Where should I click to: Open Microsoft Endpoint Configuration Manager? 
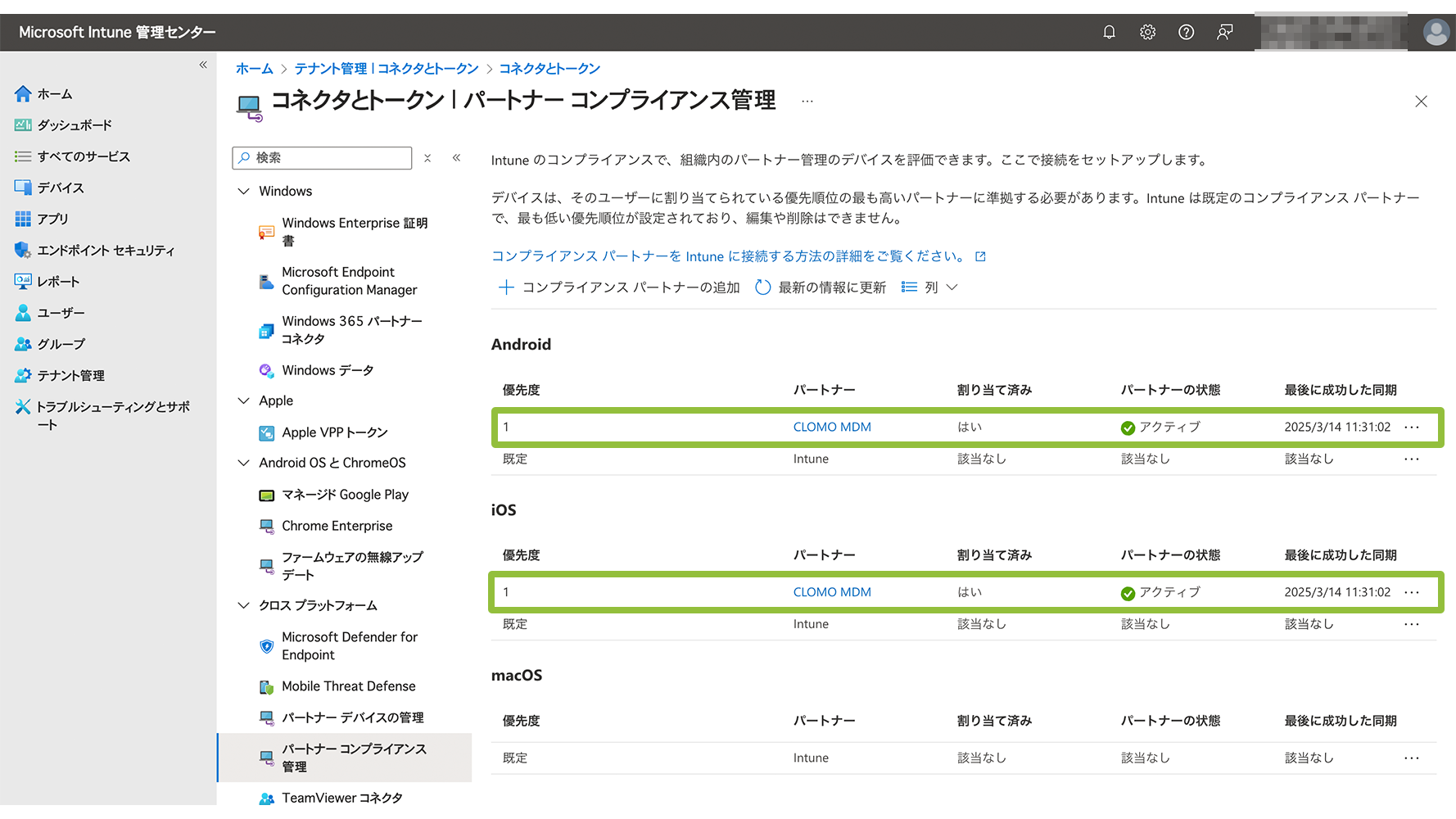350,281
